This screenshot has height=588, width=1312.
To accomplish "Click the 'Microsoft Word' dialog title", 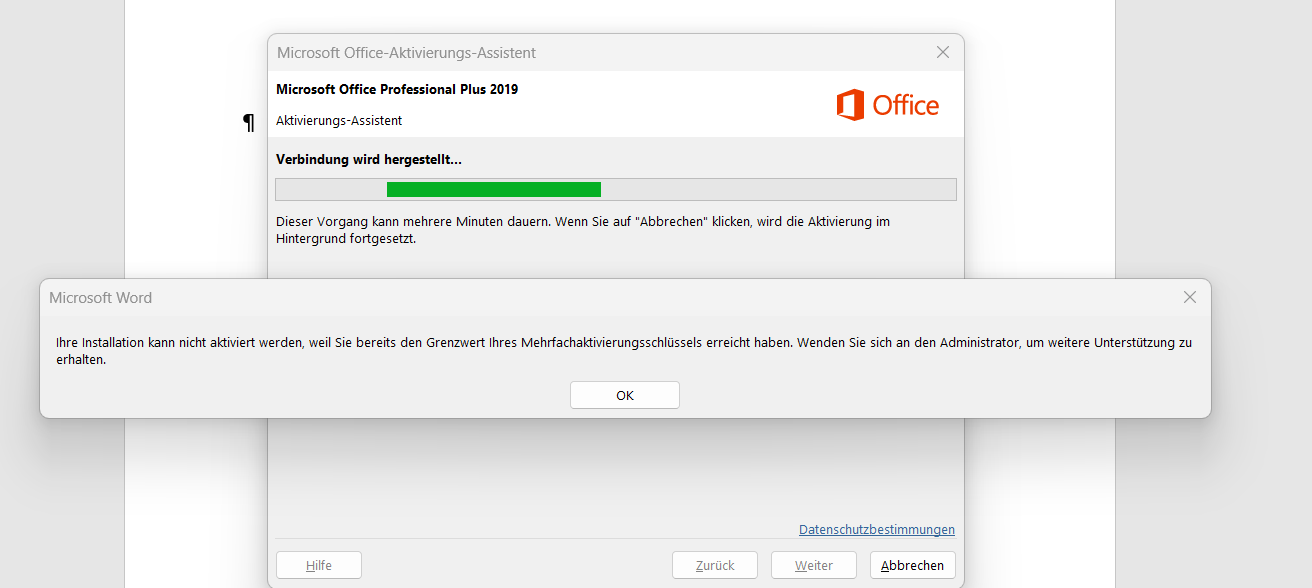I will coord(101,297).
